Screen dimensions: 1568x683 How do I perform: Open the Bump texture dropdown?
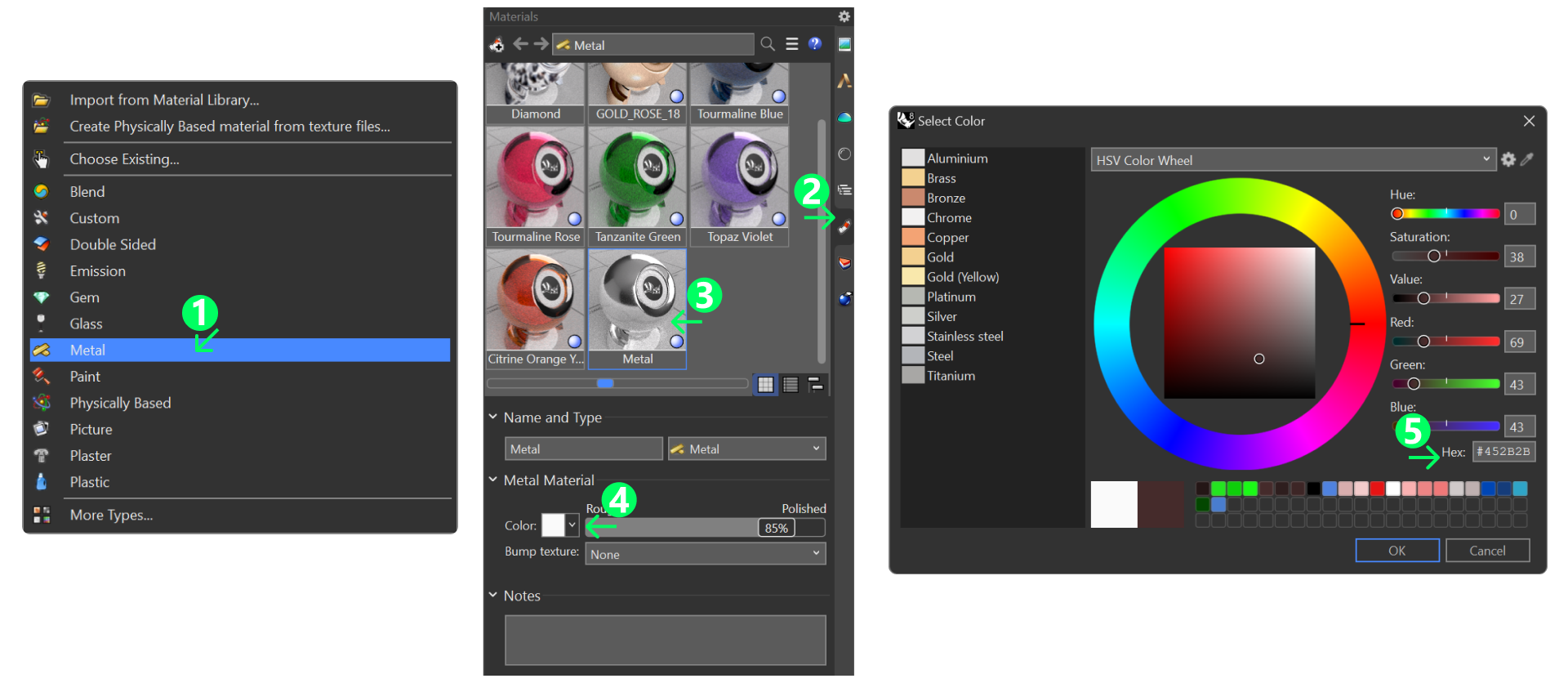(x=705, y=554)
